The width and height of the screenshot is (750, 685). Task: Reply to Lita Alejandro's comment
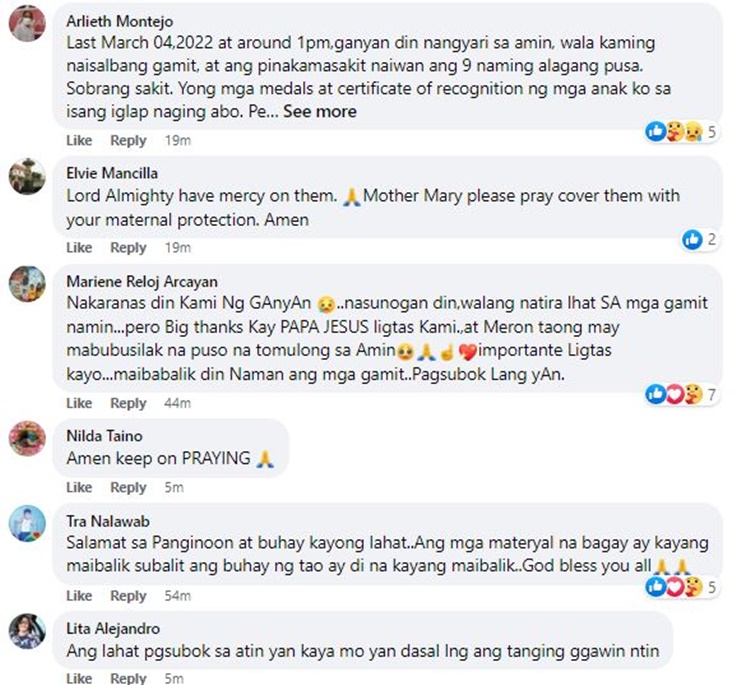(x=128, y=678)
